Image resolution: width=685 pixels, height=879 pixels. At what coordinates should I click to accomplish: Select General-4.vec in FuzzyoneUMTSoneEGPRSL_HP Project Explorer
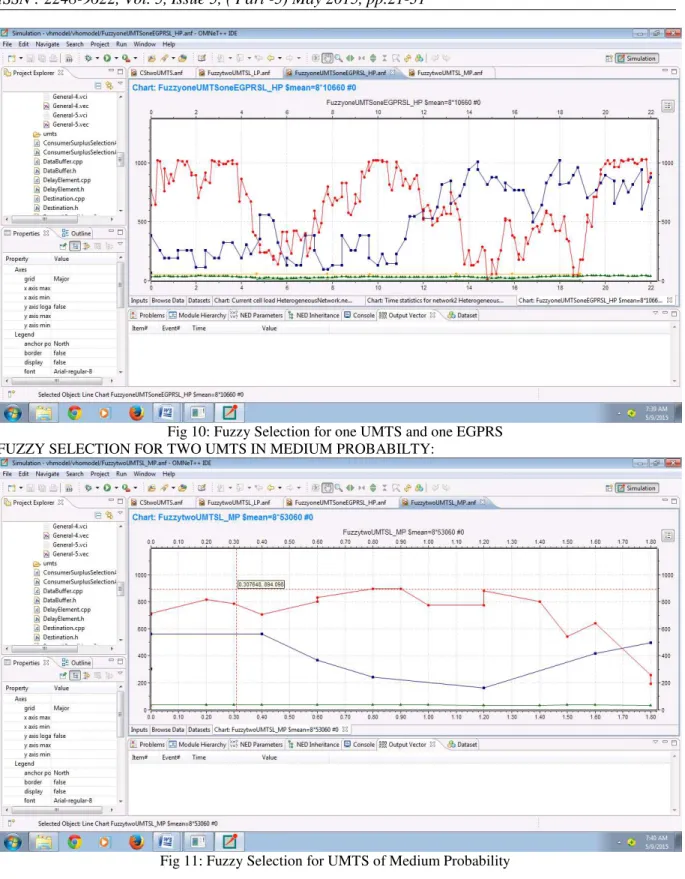coord(66,105)
